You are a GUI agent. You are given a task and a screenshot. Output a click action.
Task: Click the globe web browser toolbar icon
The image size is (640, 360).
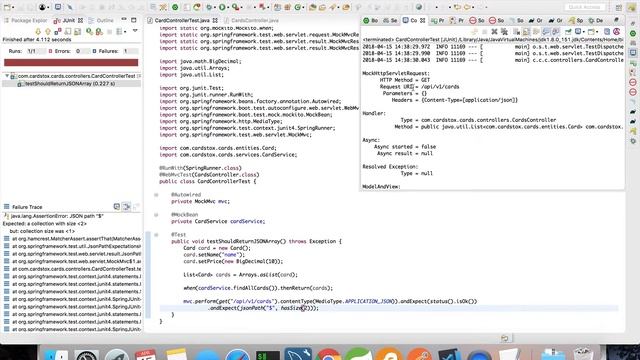click(x=419, y=7)
